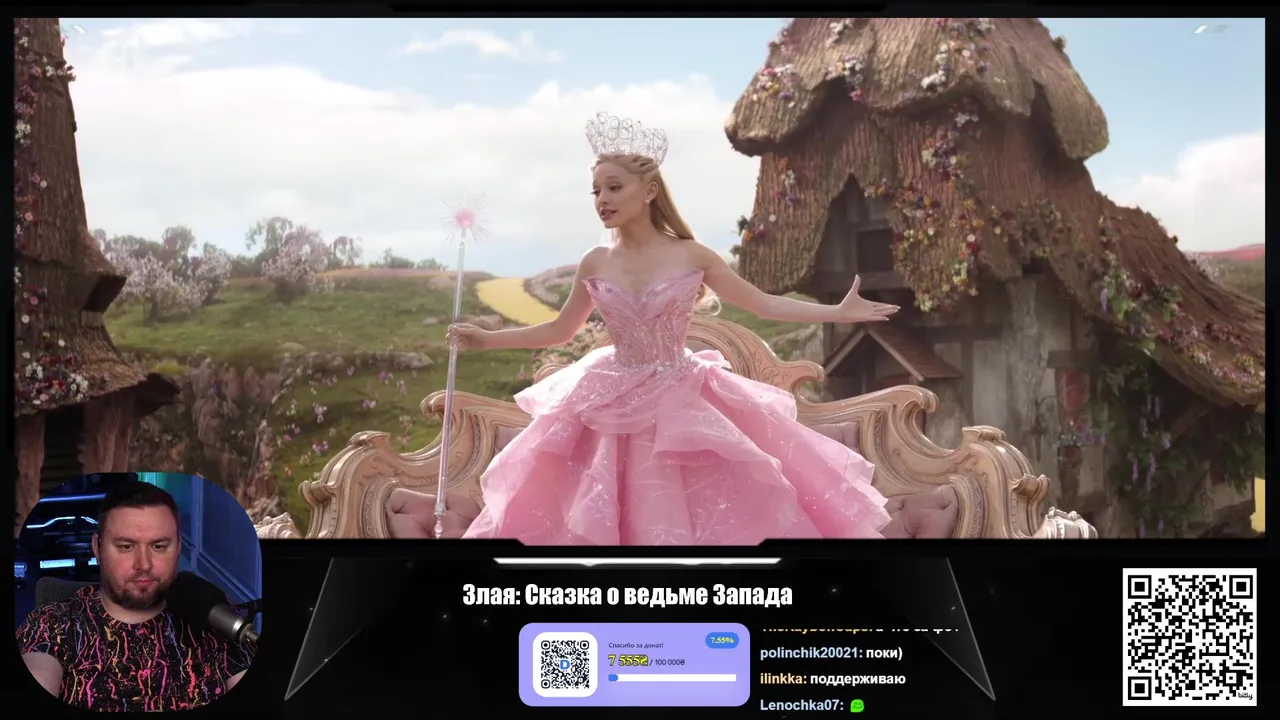Click the large QR code at bottom right
The width and height of the screenshot is (1280, 720).
[x=1189, y=637]
